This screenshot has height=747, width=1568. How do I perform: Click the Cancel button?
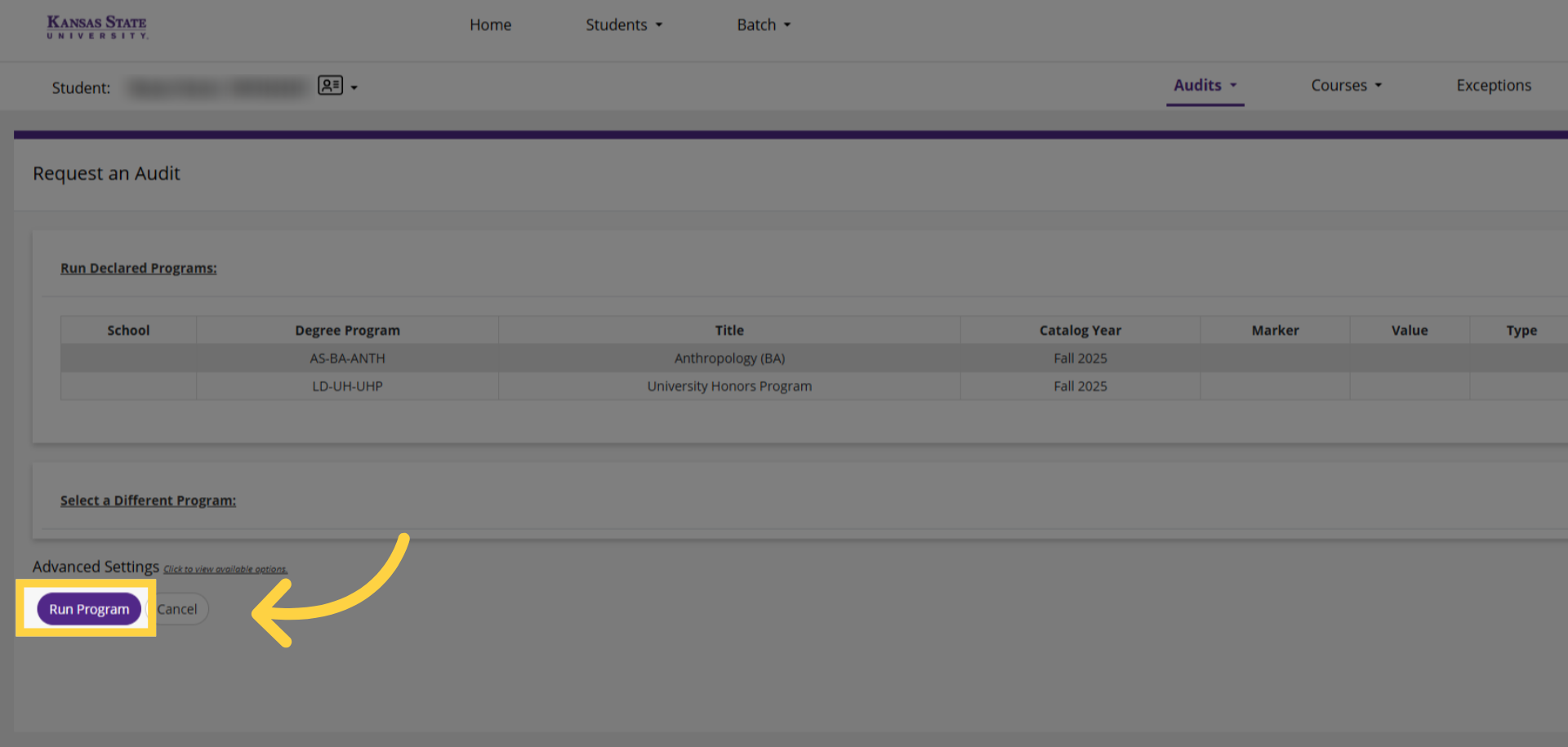tap(177, 609)
